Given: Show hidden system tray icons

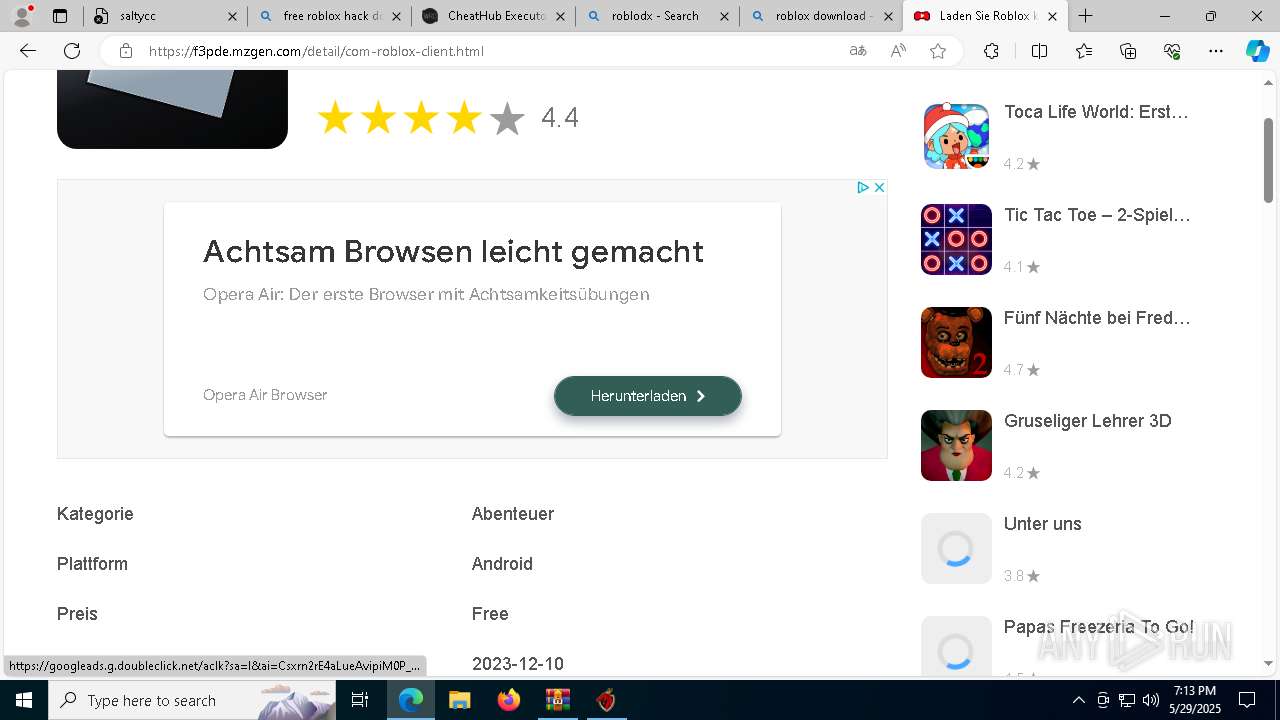Looking at the screenshot, I should (1078, 700).
